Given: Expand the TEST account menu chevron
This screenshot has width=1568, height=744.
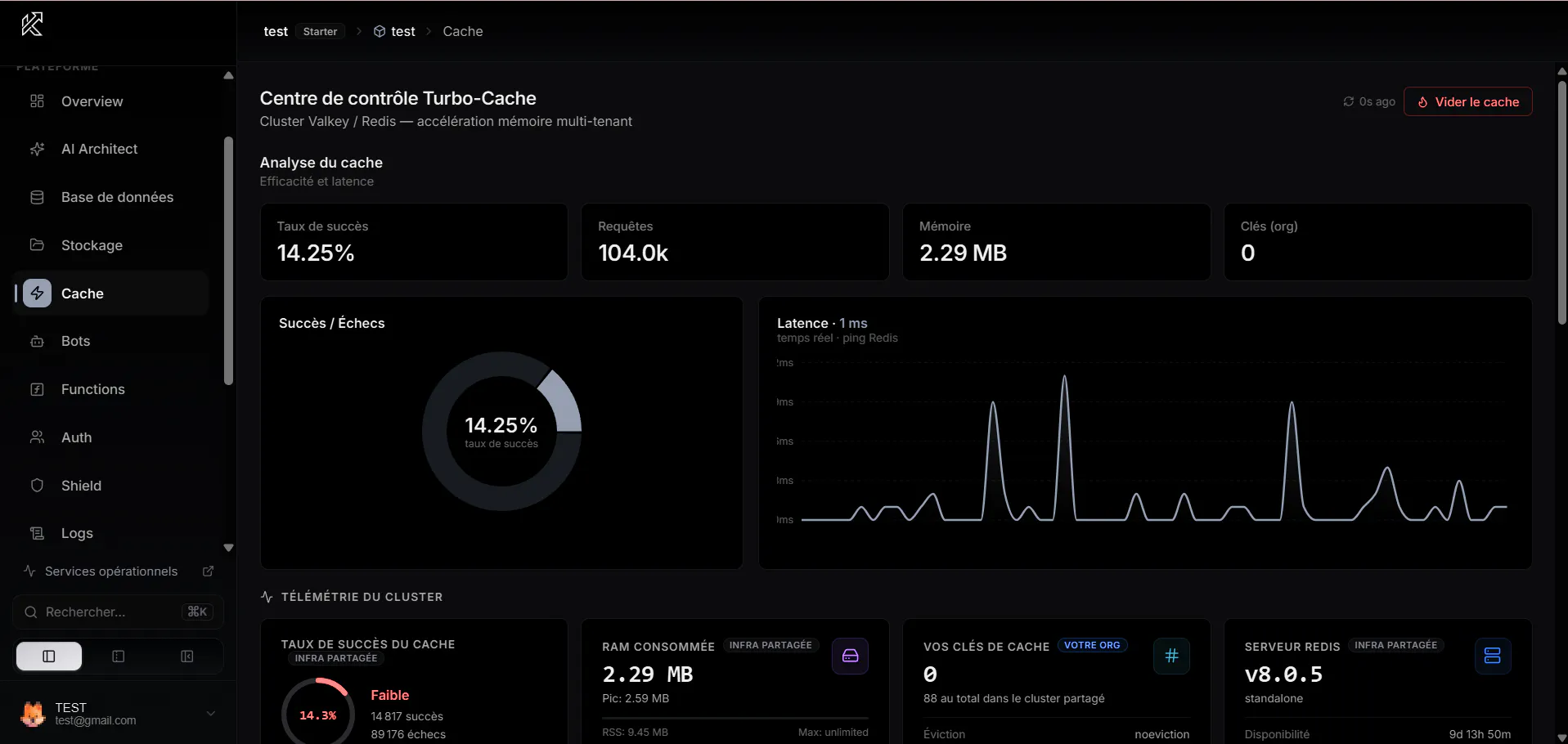Looking at the screenshot, I should (211, 714).
